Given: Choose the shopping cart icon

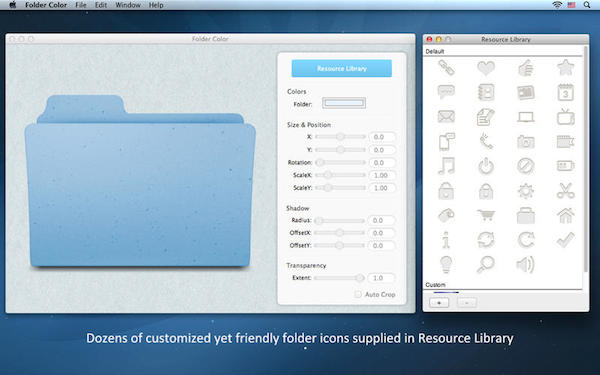Looking at the screenshot, I should [x=486, y=215].
